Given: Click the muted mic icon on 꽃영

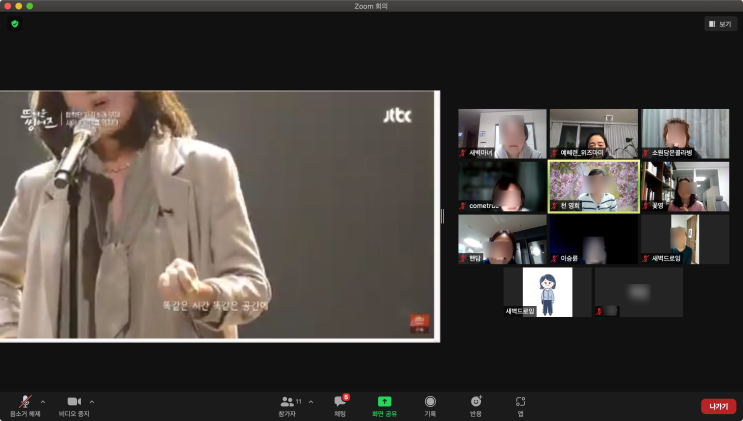Looking at the screenshot, I should 646,206.
